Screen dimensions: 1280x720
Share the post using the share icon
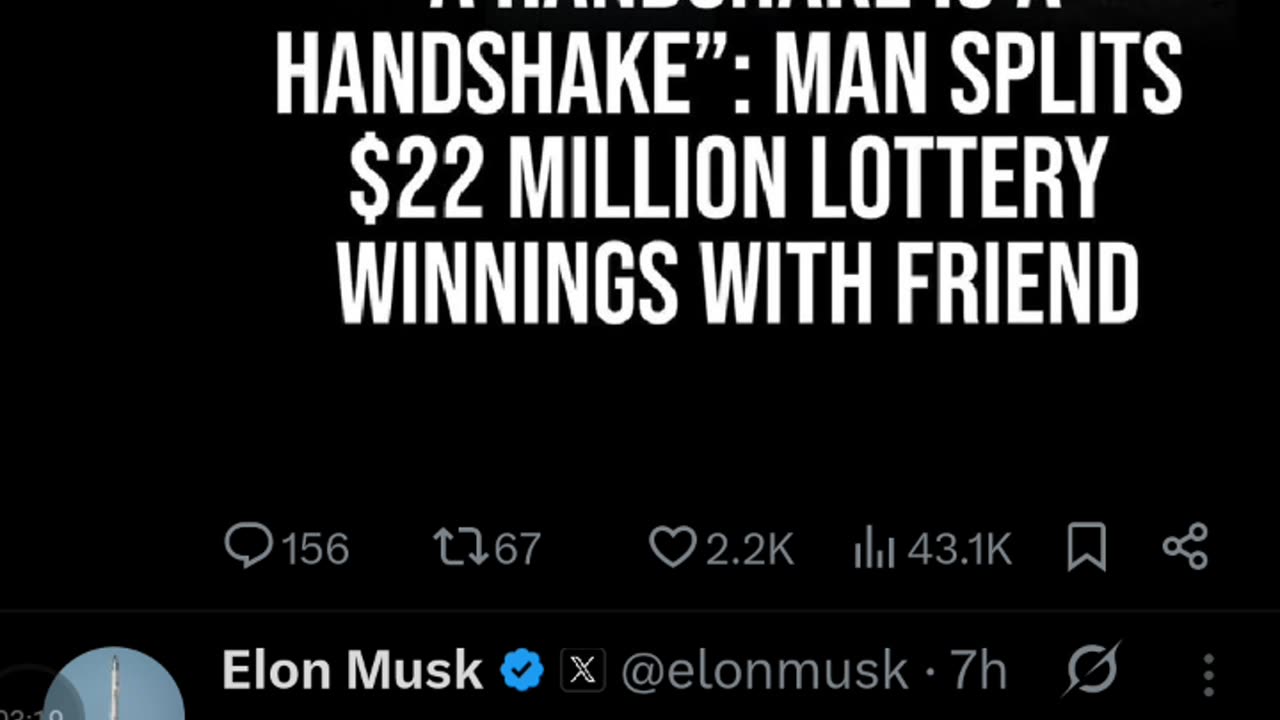click(1186, 547)
